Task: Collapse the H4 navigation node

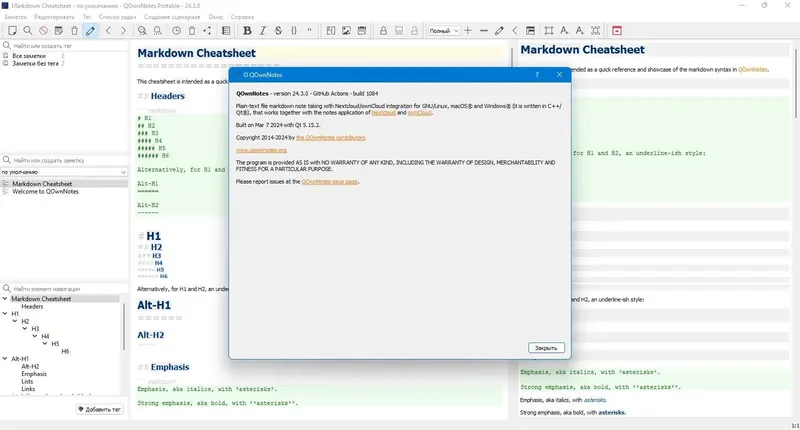Action: 35,336
